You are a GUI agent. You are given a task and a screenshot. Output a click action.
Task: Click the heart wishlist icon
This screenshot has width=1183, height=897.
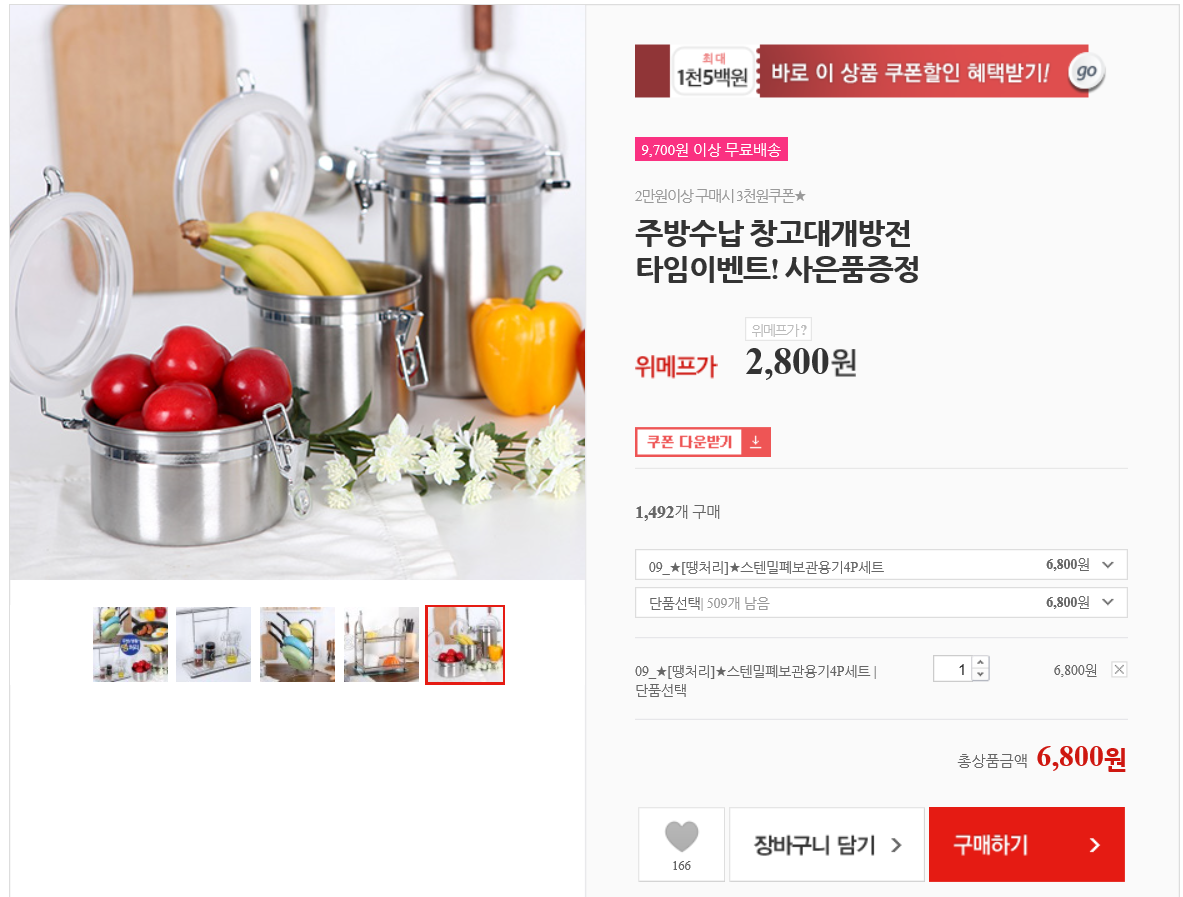point(681,836)
